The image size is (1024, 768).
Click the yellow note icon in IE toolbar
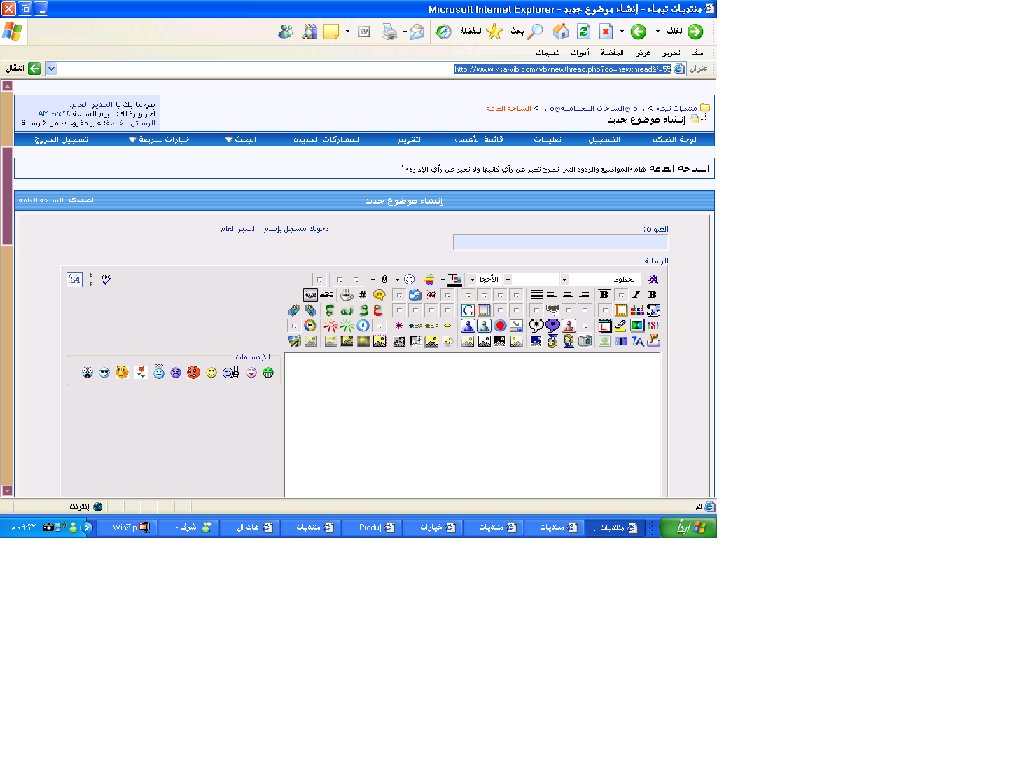pos(331,31)
